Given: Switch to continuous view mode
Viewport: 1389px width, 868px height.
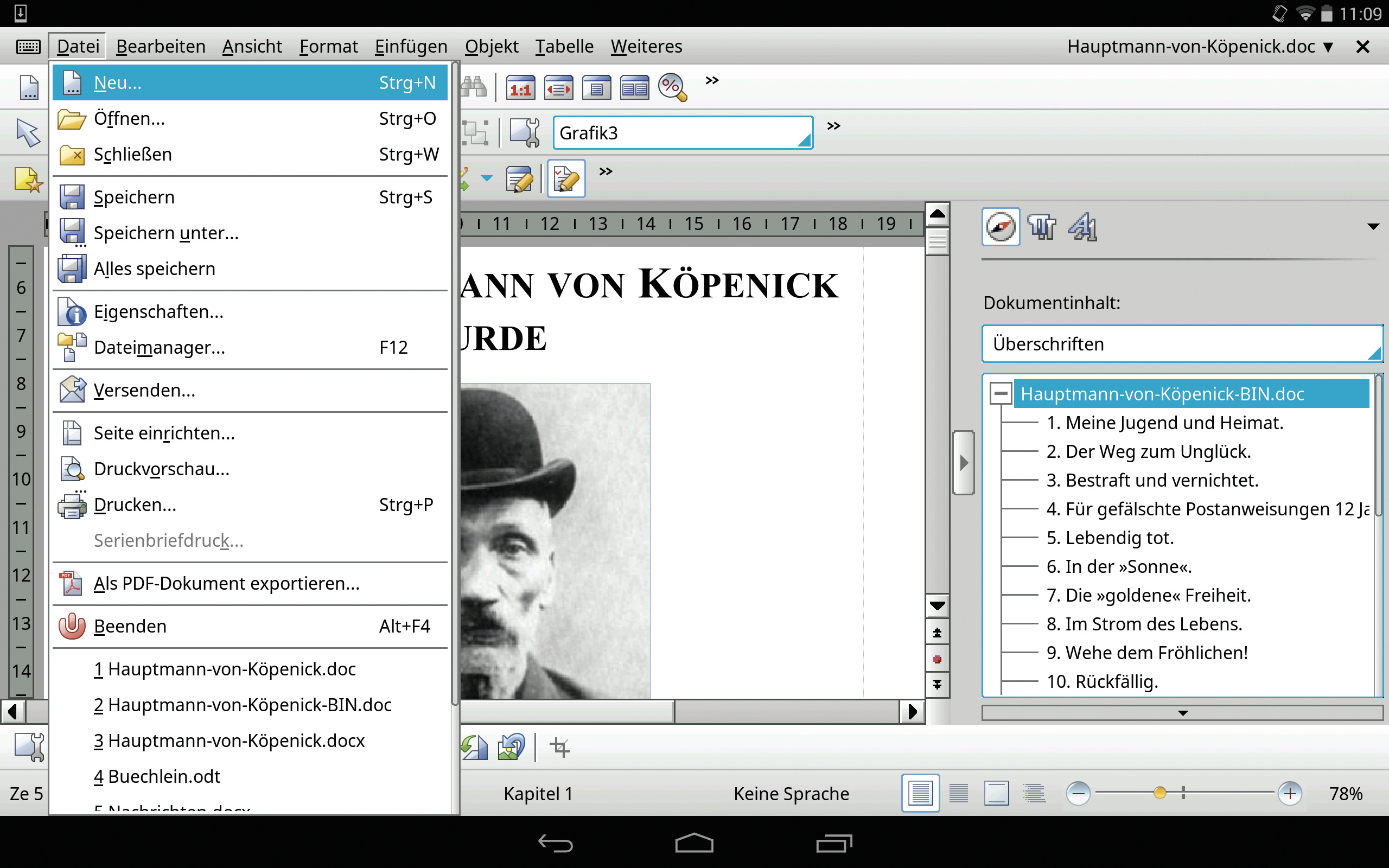Looking at the screenshot, I should click(x=959, y=793).
